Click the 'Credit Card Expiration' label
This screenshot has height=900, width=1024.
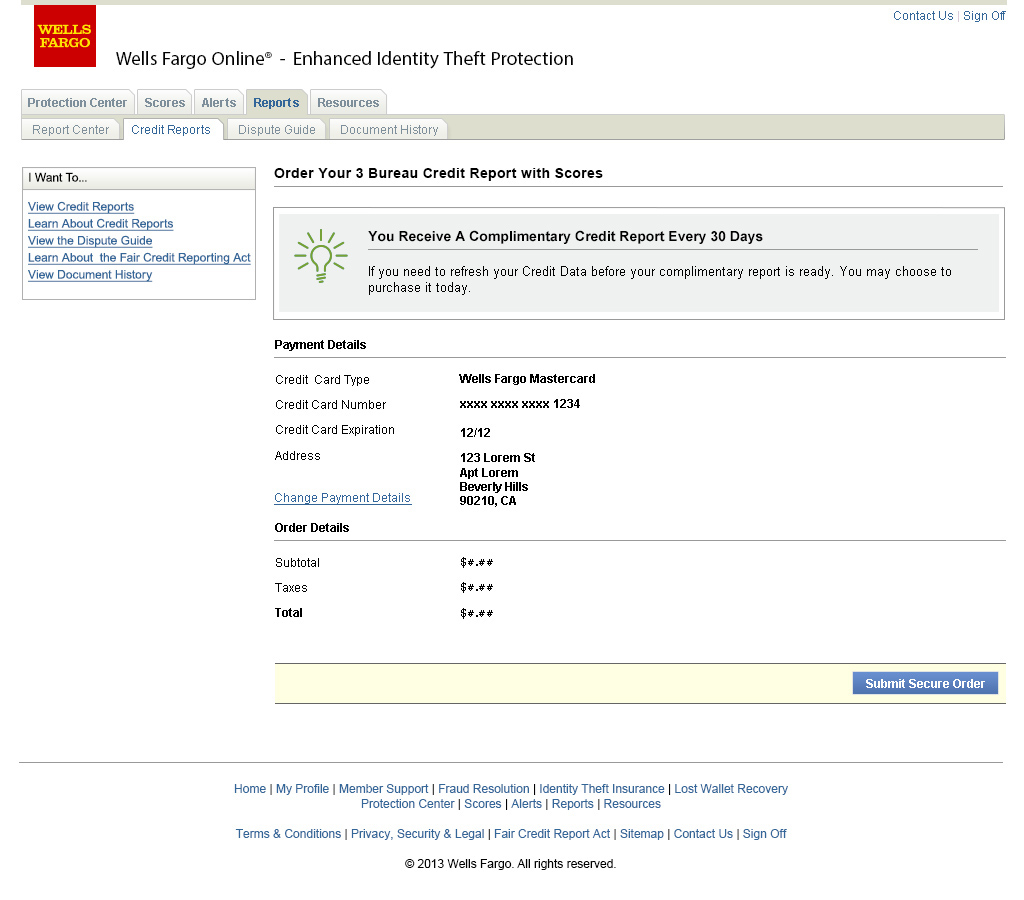[x=334, y=430]
